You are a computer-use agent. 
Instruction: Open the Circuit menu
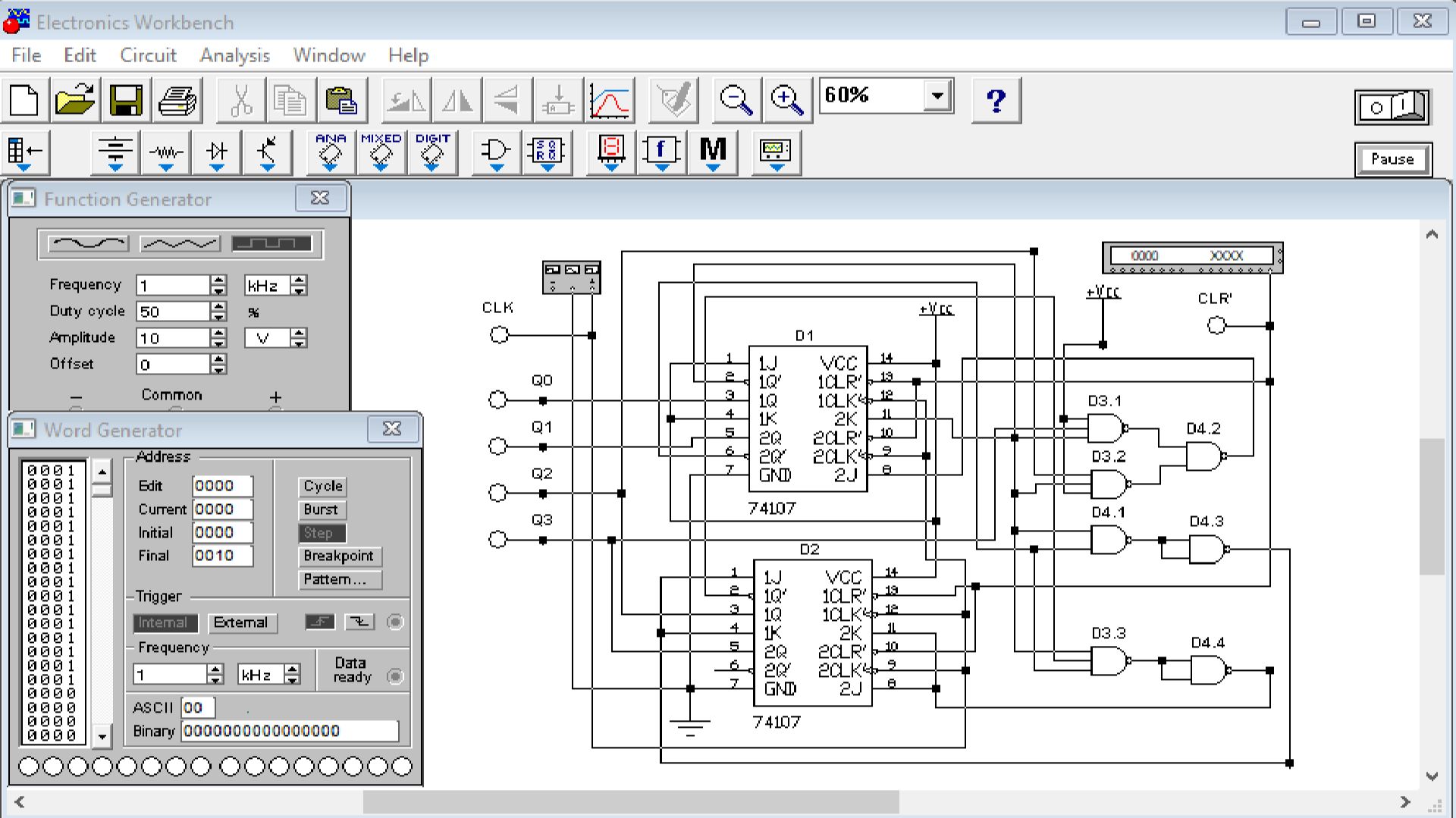coord(148,55)
